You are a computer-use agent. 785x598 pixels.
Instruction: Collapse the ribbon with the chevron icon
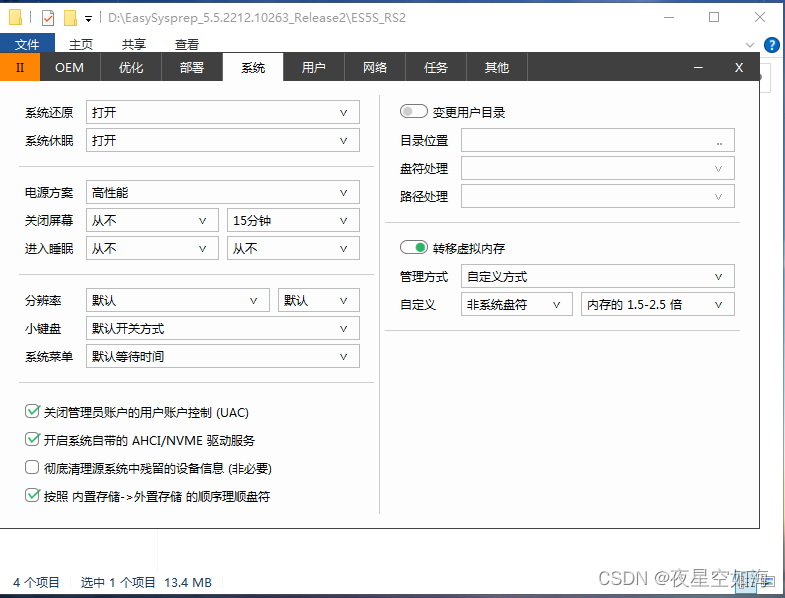click(749, 45)
